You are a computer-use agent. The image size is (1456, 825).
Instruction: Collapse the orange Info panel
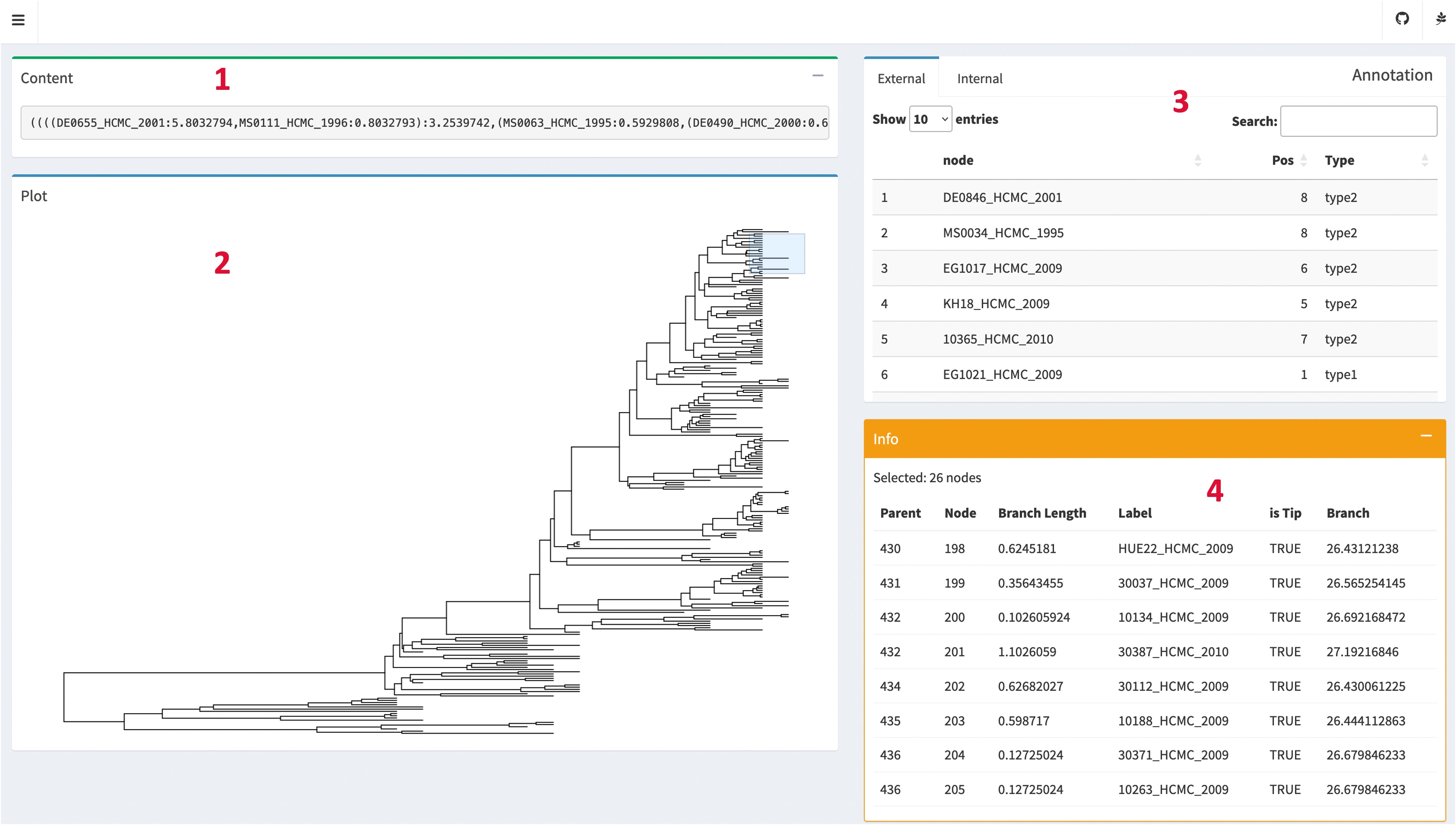tap(1426, 436)
